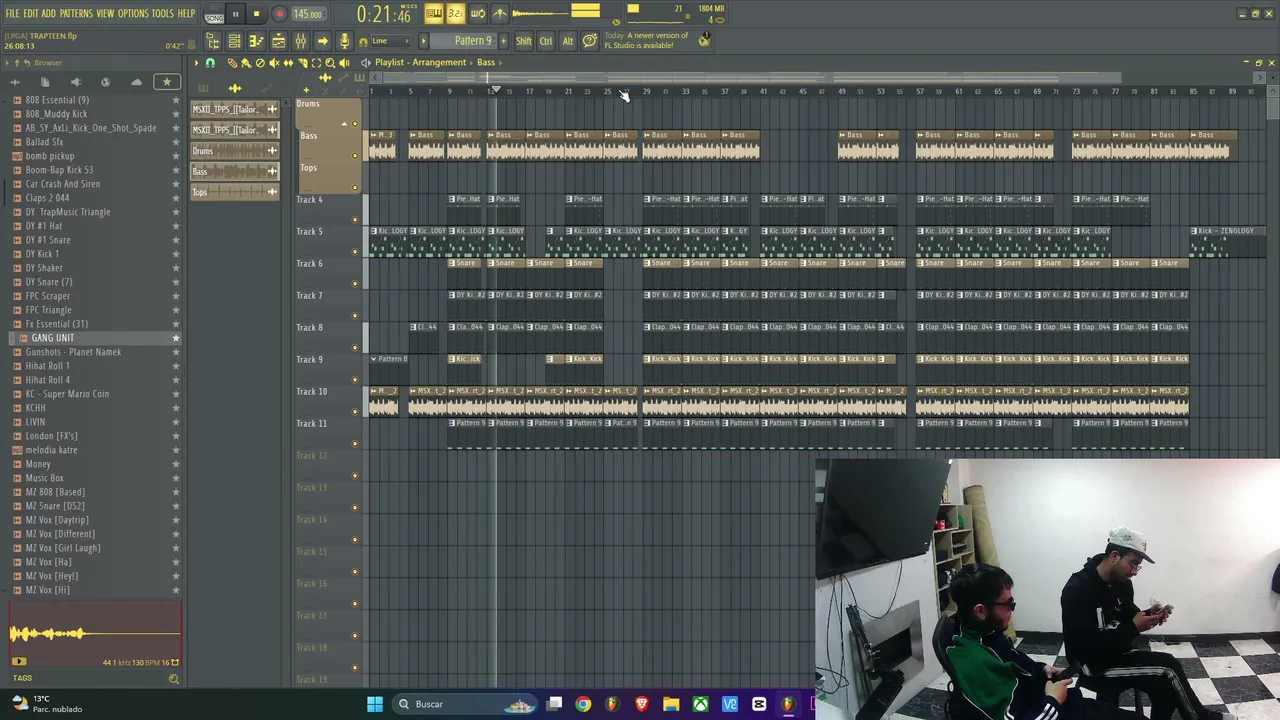1280x720 pixels.
Task: Select the playlist Slip tool
Action: [x=288, y=63]
